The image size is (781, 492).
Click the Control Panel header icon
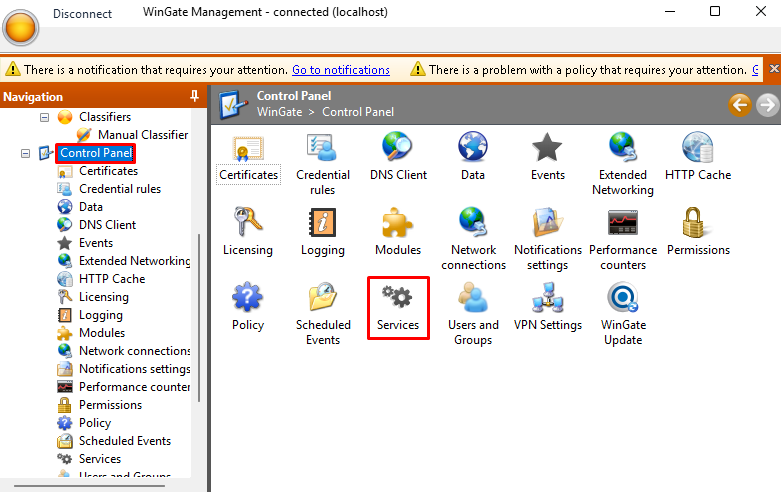tap(233, 104)
